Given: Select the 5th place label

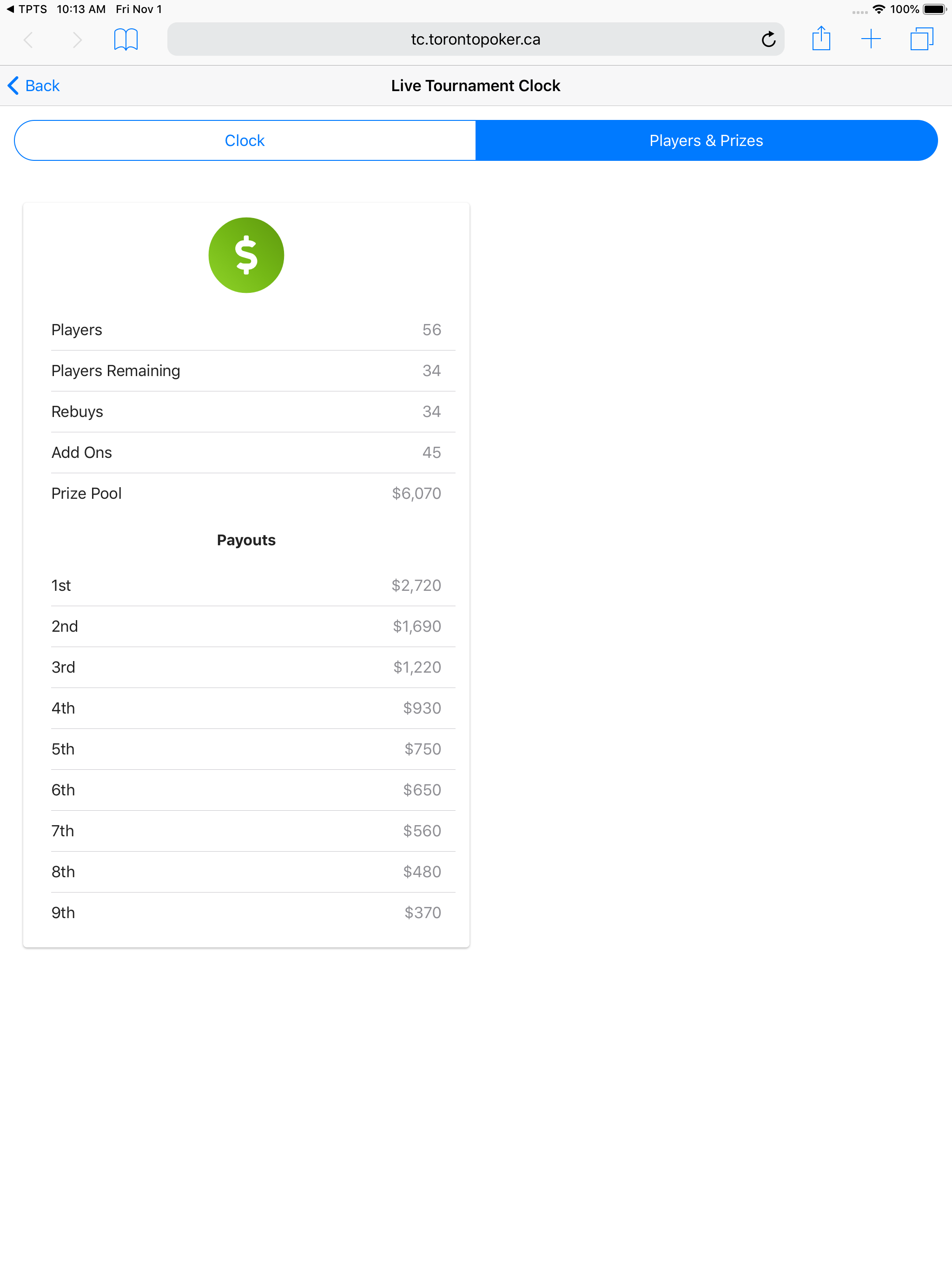Looking at the screenshot, I should pyautogui.click(x=63, y=749).
